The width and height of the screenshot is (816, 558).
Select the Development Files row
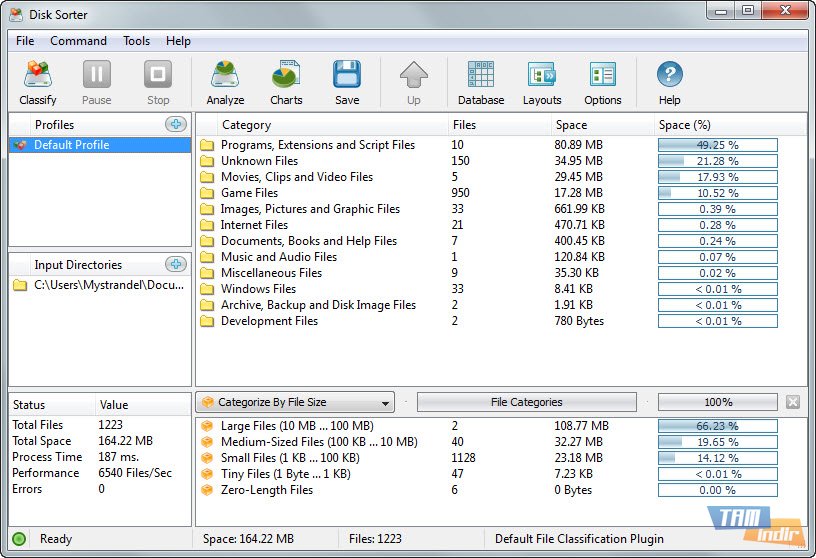tap(502, 321)
